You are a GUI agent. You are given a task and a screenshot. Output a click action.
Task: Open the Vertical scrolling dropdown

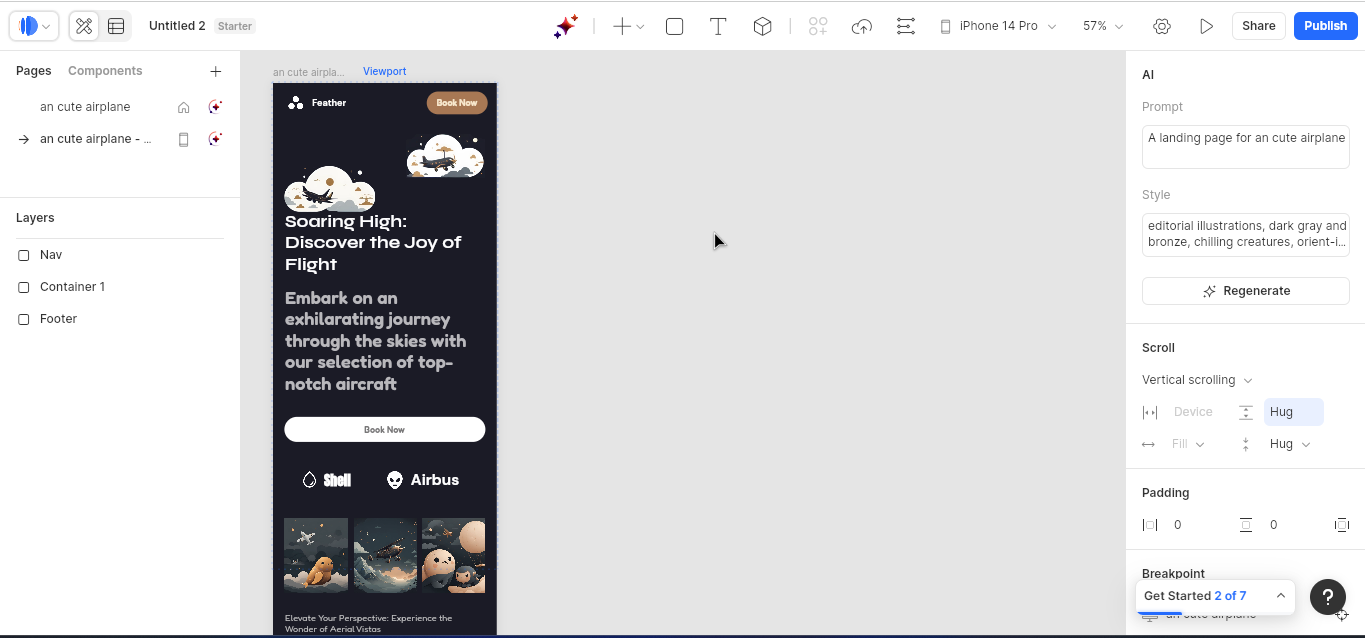point(1197,380)
